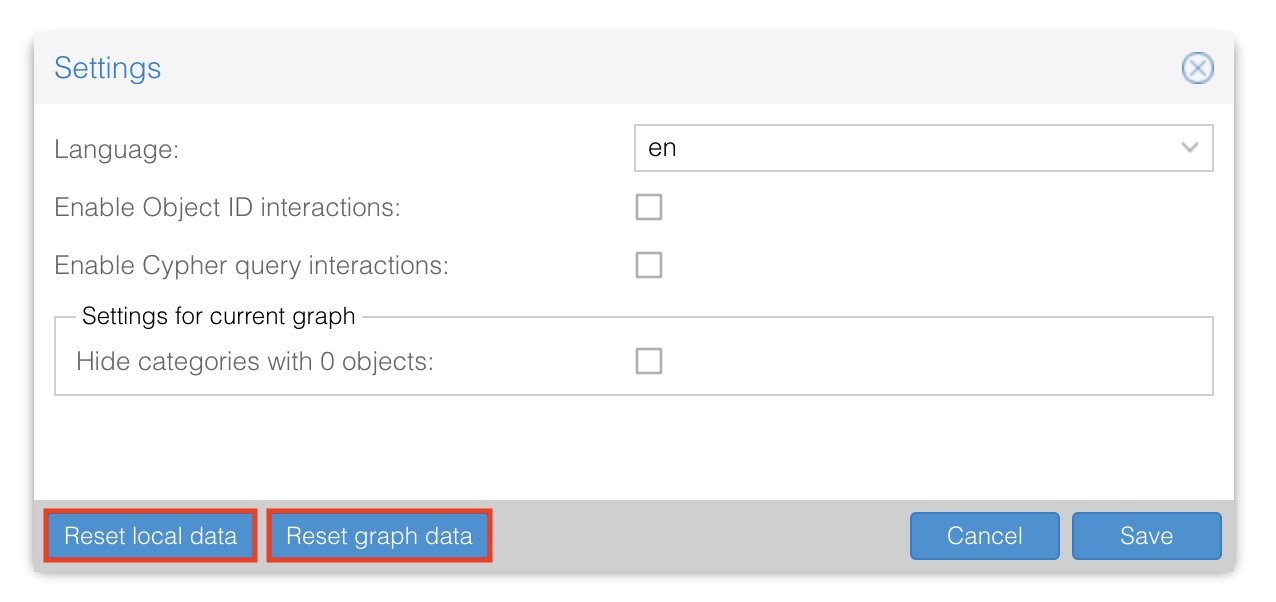
Task: Check Hide categories with 0 objects
Action: (x=649, y=361)
